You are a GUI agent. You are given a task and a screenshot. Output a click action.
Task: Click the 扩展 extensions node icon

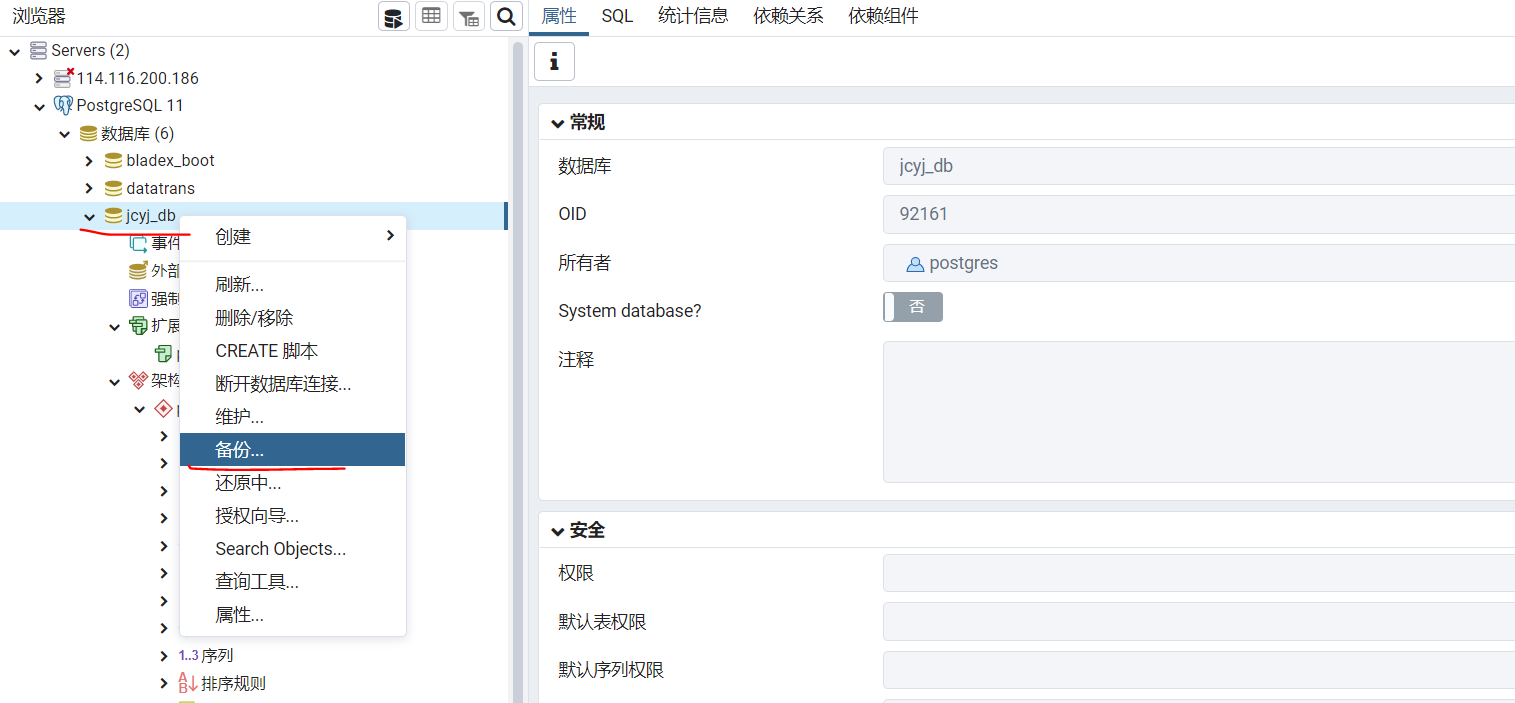139,325
